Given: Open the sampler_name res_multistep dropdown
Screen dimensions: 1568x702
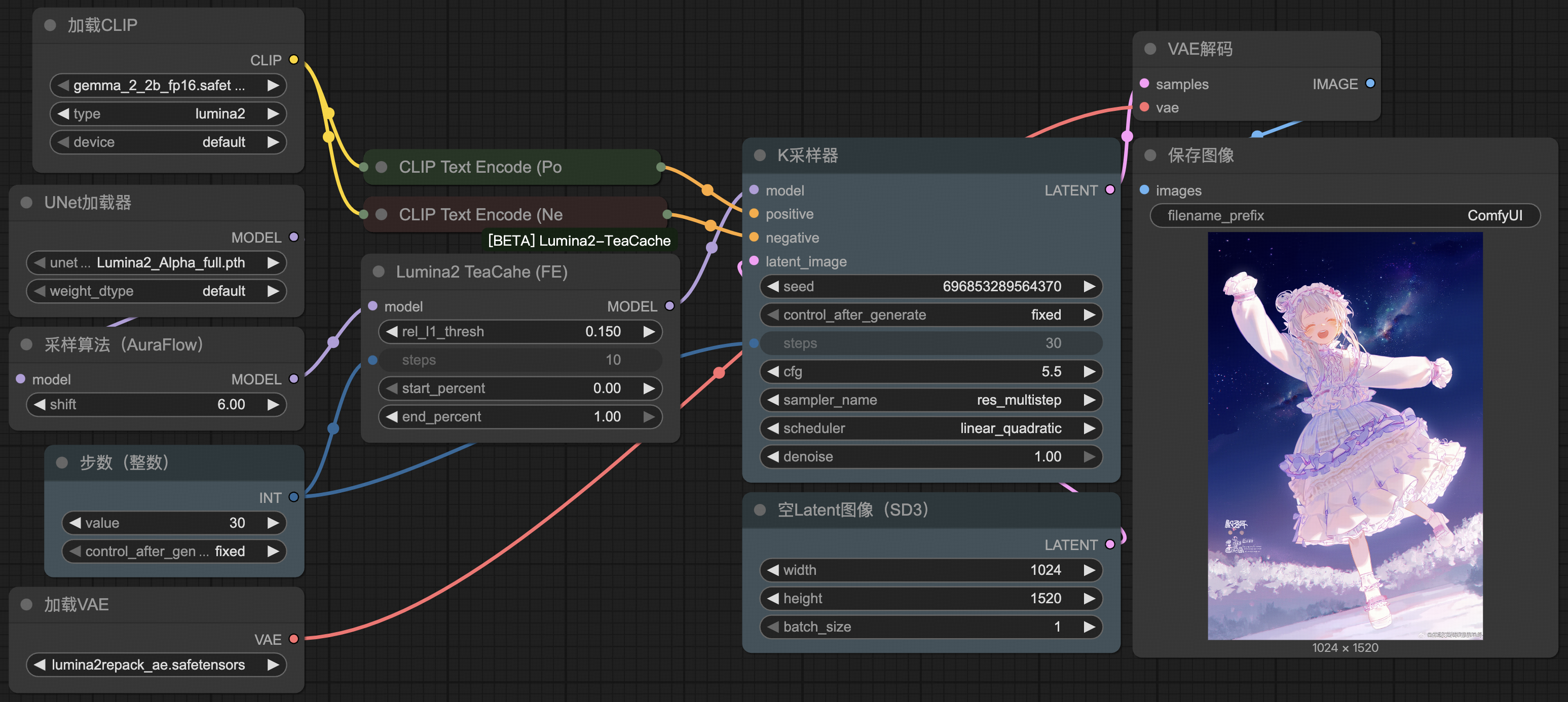Looking at the screenshot, I should [931, 400].
